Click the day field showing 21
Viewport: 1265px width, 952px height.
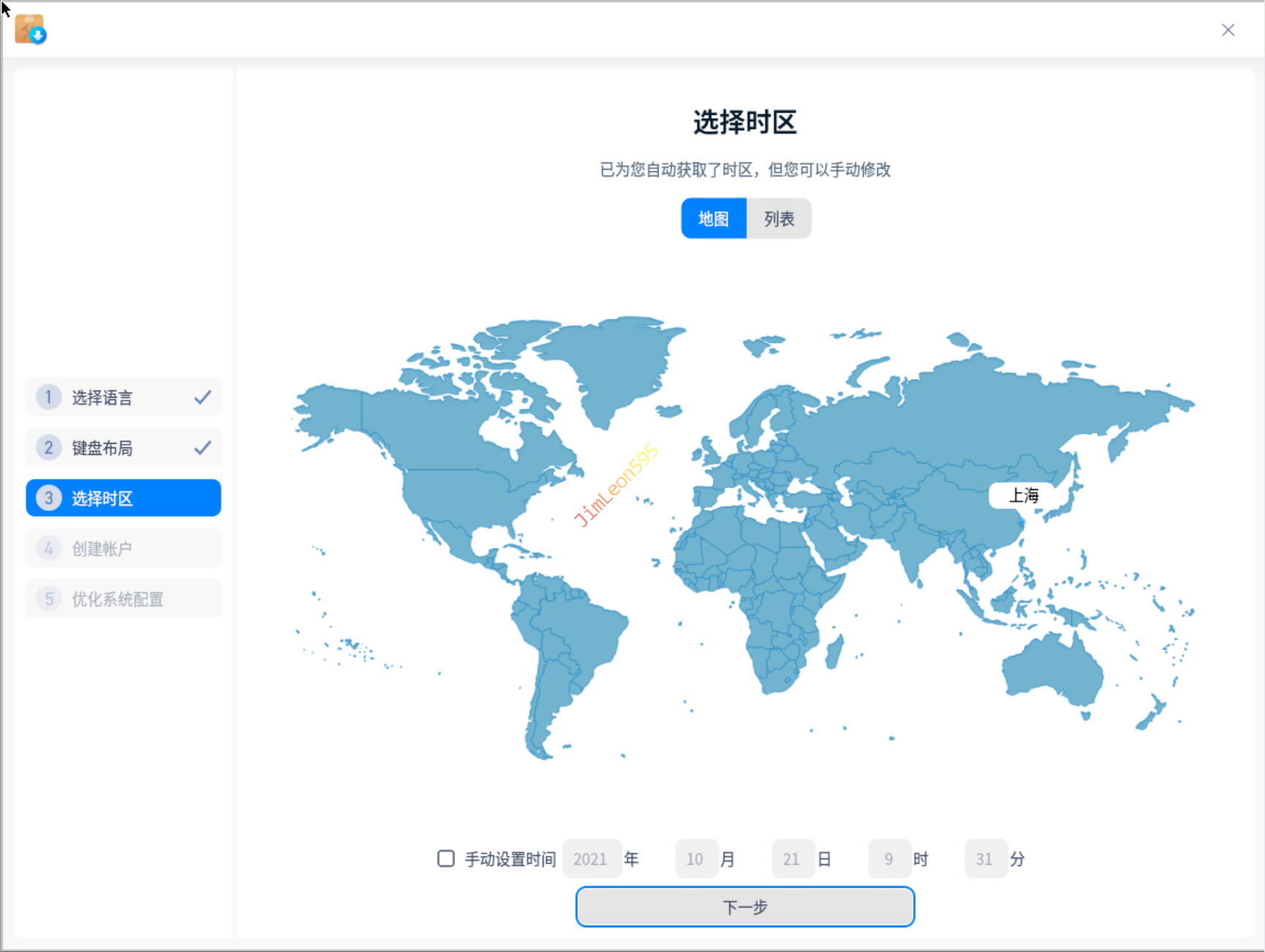[792, 859]
